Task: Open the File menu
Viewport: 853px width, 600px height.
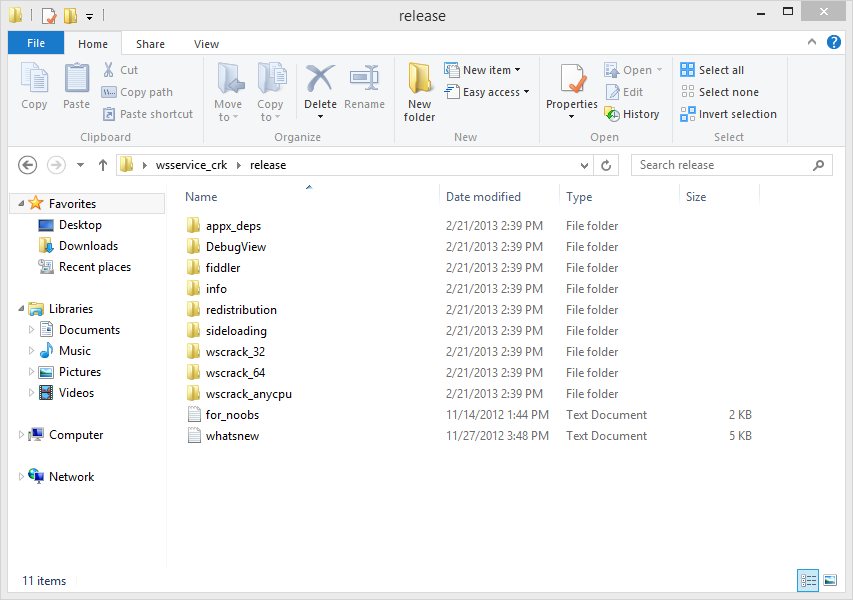Action: (35, 44)
